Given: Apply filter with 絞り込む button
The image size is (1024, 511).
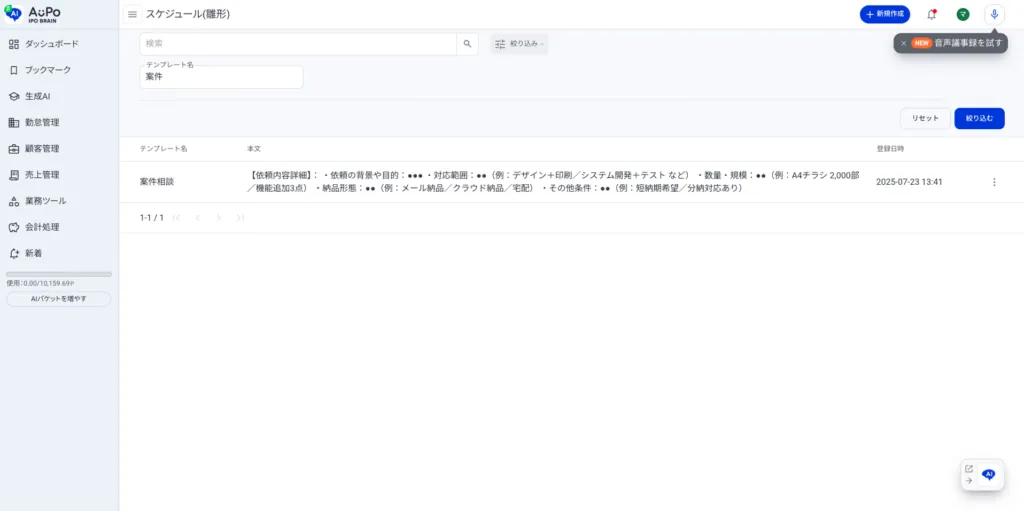Looking at the screenshot, I should pos(979,118).
